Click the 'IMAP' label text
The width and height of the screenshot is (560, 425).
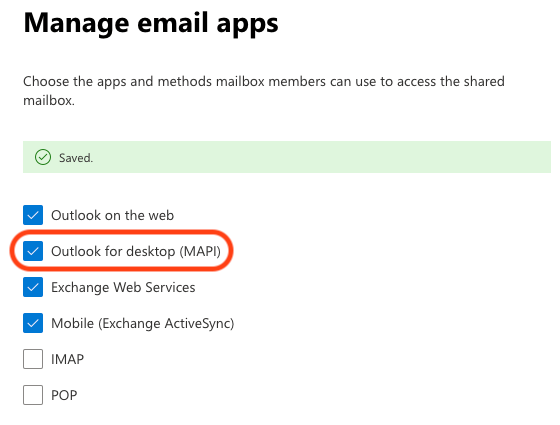(68, 359)
